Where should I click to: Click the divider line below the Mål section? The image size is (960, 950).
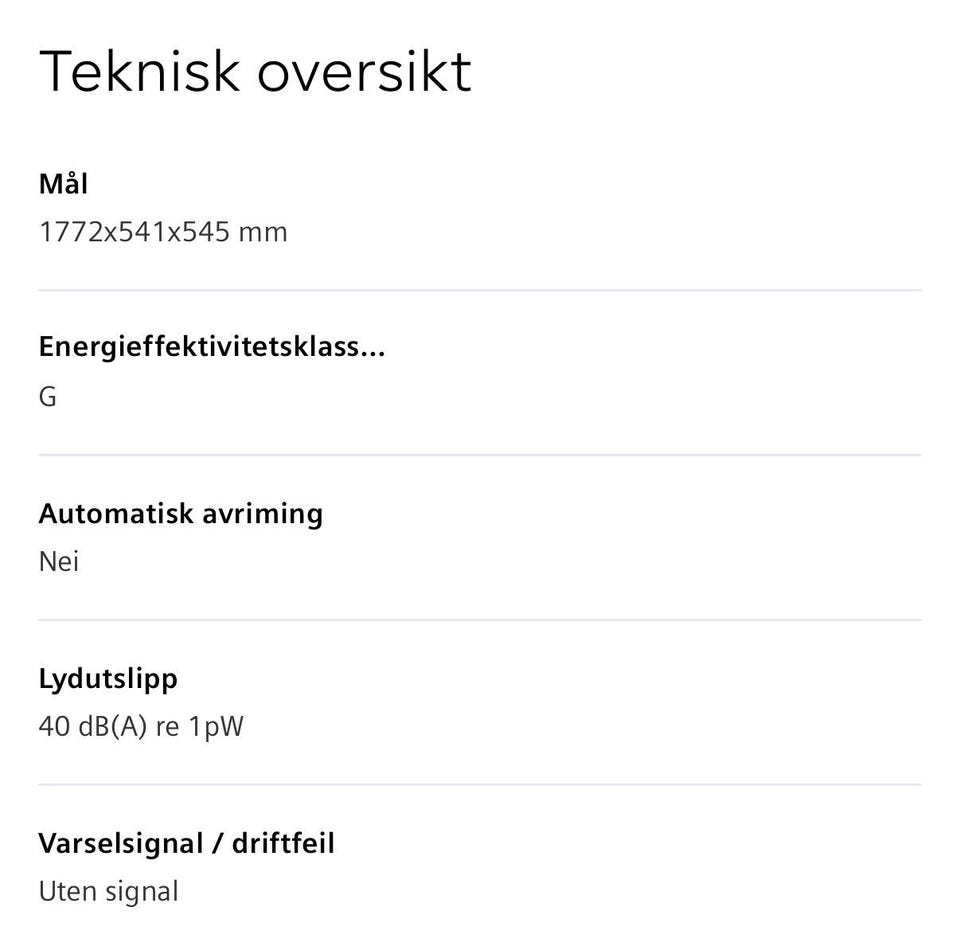[480, 290]
